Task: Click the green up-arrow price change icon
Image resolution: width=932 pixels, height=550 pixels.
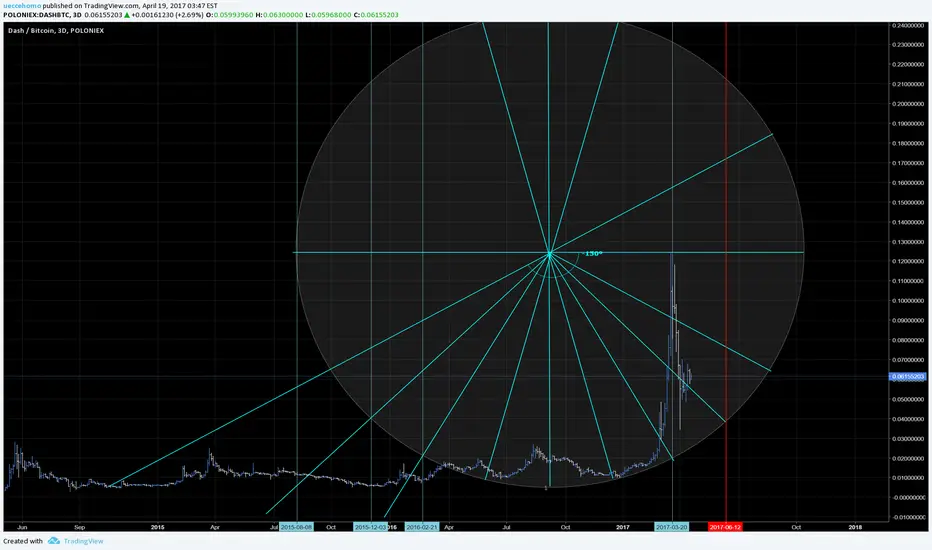Action: pyautogui.click(x=127, y=14)
